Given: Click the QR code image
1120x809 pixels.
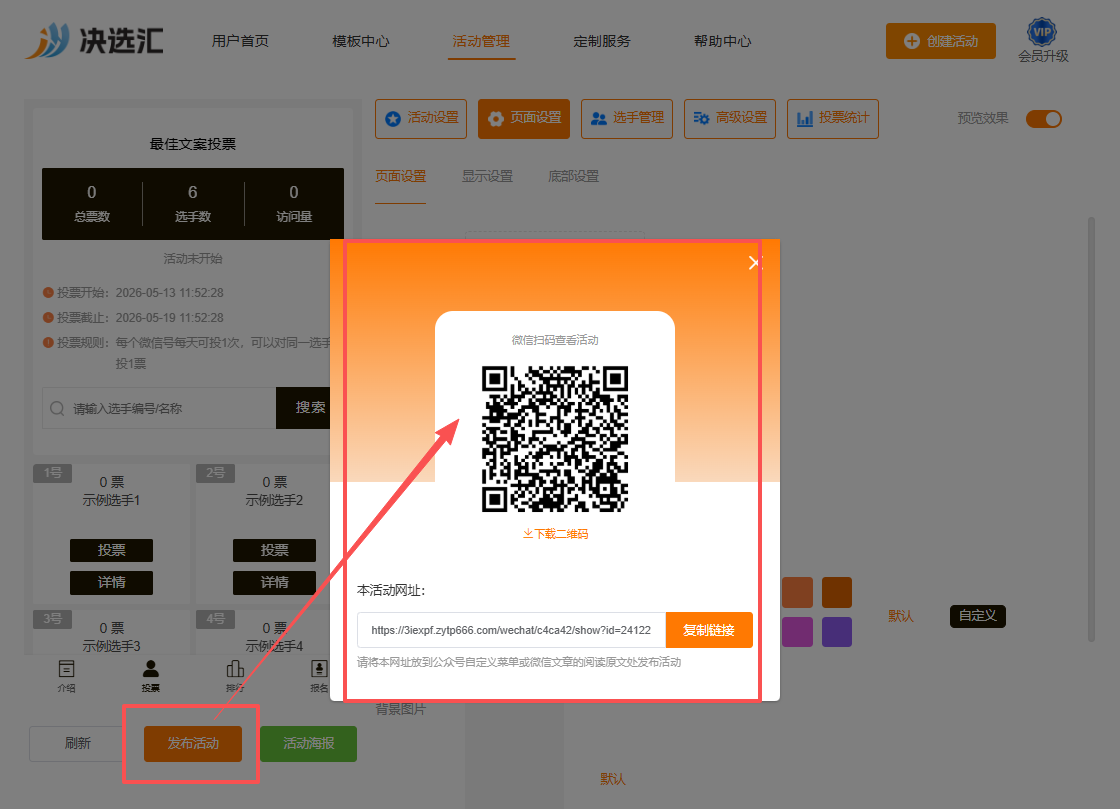Looking at the screenshot, I should pos(555,439).
